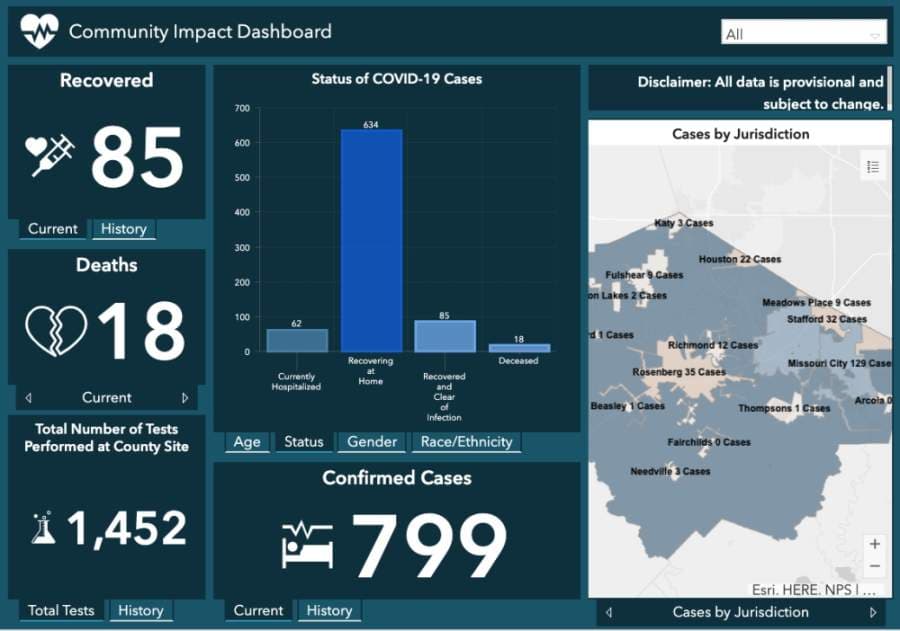
Task: Click Richmond 12 Cases map label
Action: pyautogui.click(x=713, y=345)
